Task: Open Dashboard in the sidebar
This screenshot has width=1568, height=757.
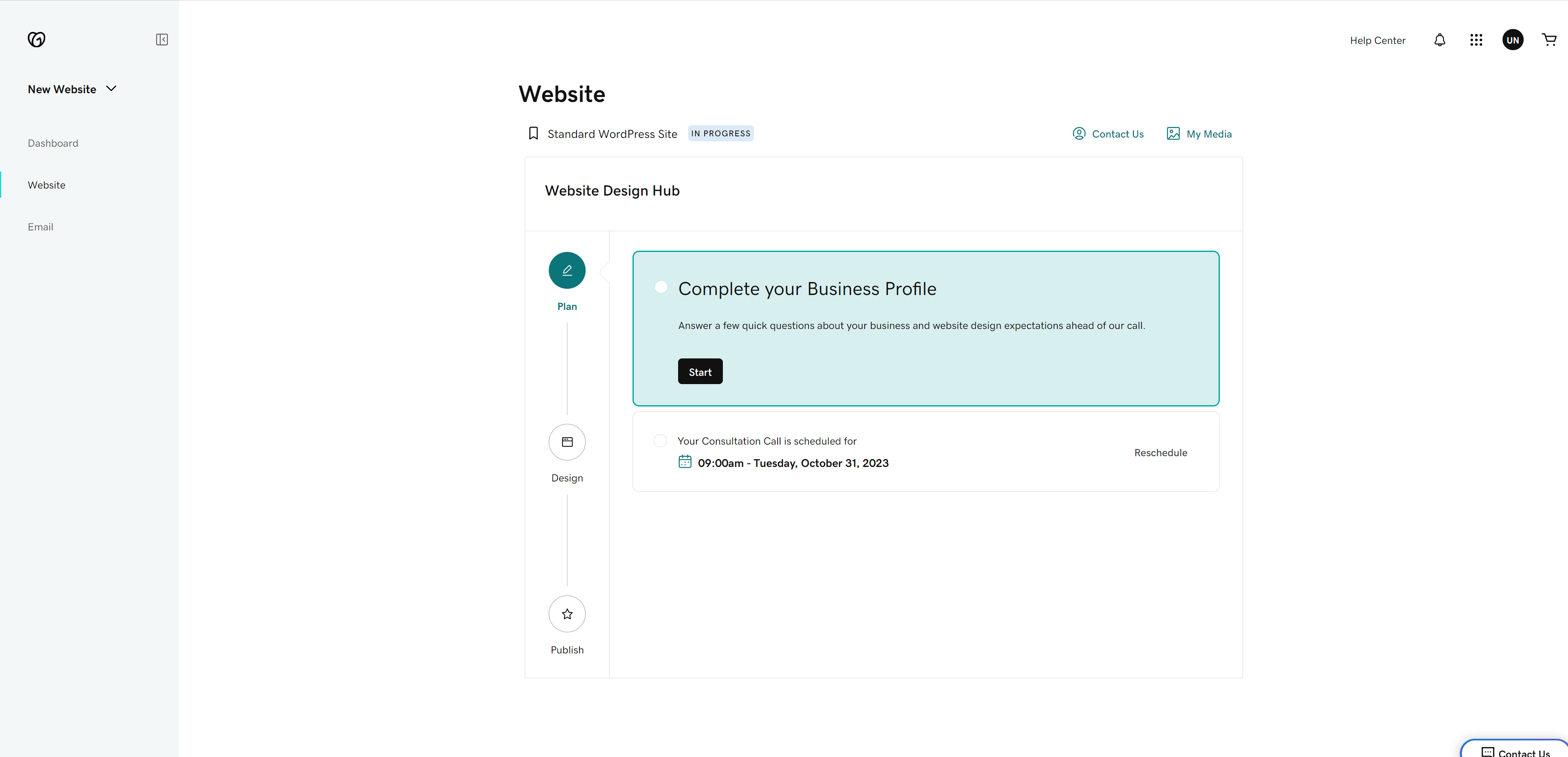Action: (x=53, y=143)
